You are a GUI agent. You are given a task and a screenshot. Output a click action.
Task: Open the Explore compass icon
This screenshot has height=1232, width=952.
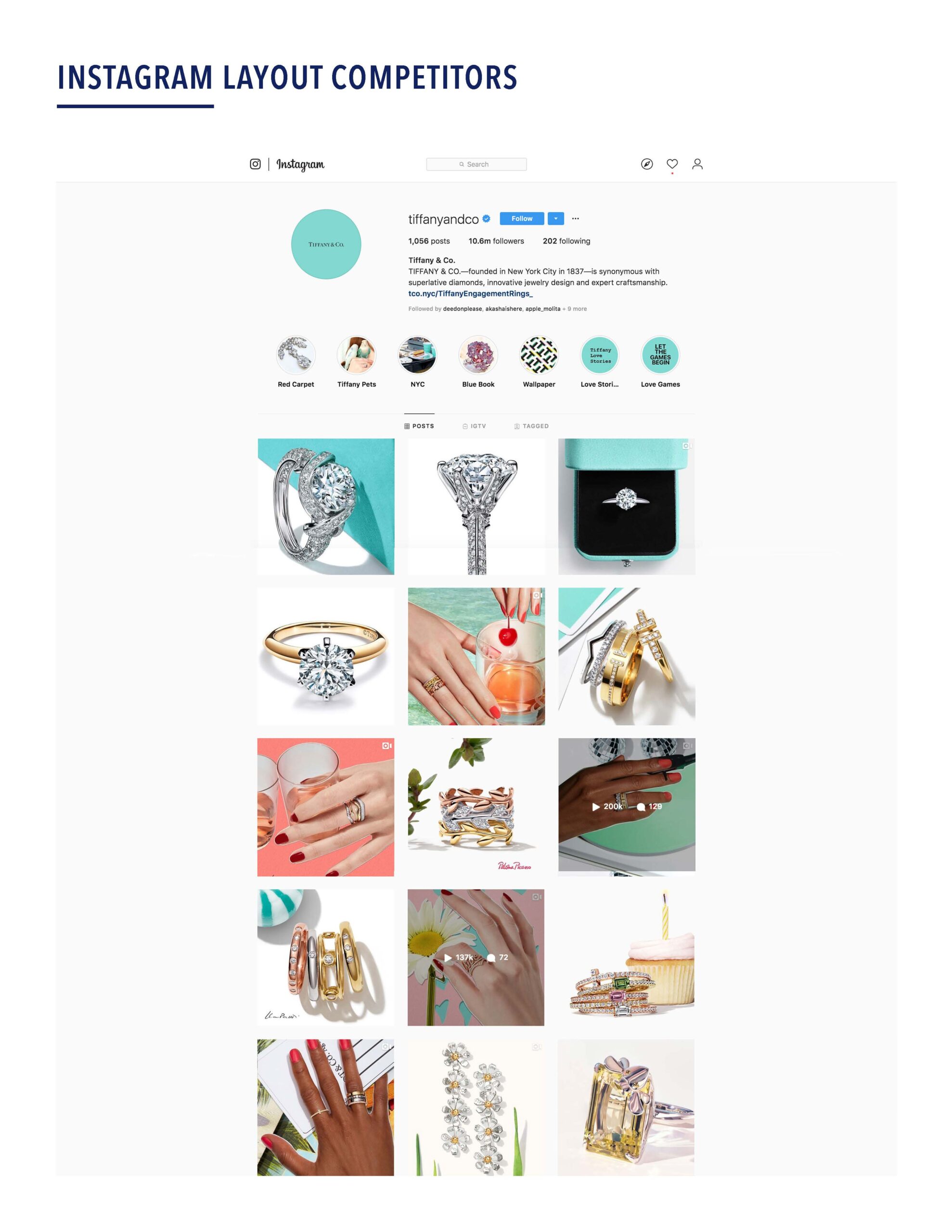click(647, 164)
